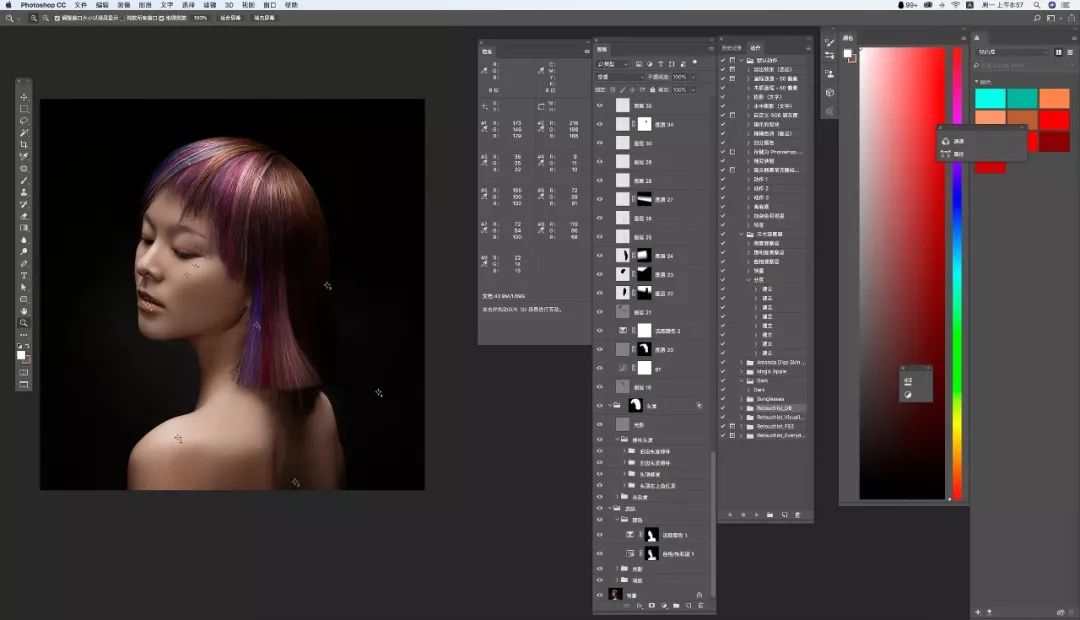Select the Horizontal Type tool
Viewport: 1080px width, 620px height.
pos(24,276)
